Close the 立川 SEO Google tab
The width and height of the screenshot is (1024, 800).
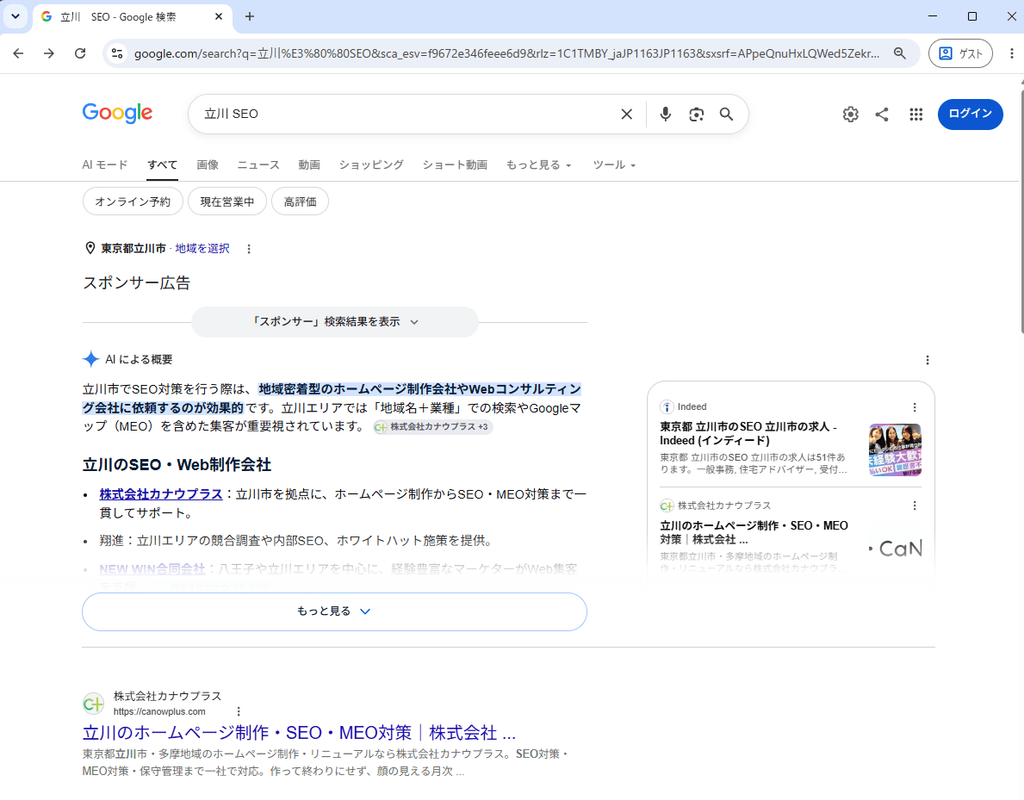pyautogui.click(x=219, y=16)
